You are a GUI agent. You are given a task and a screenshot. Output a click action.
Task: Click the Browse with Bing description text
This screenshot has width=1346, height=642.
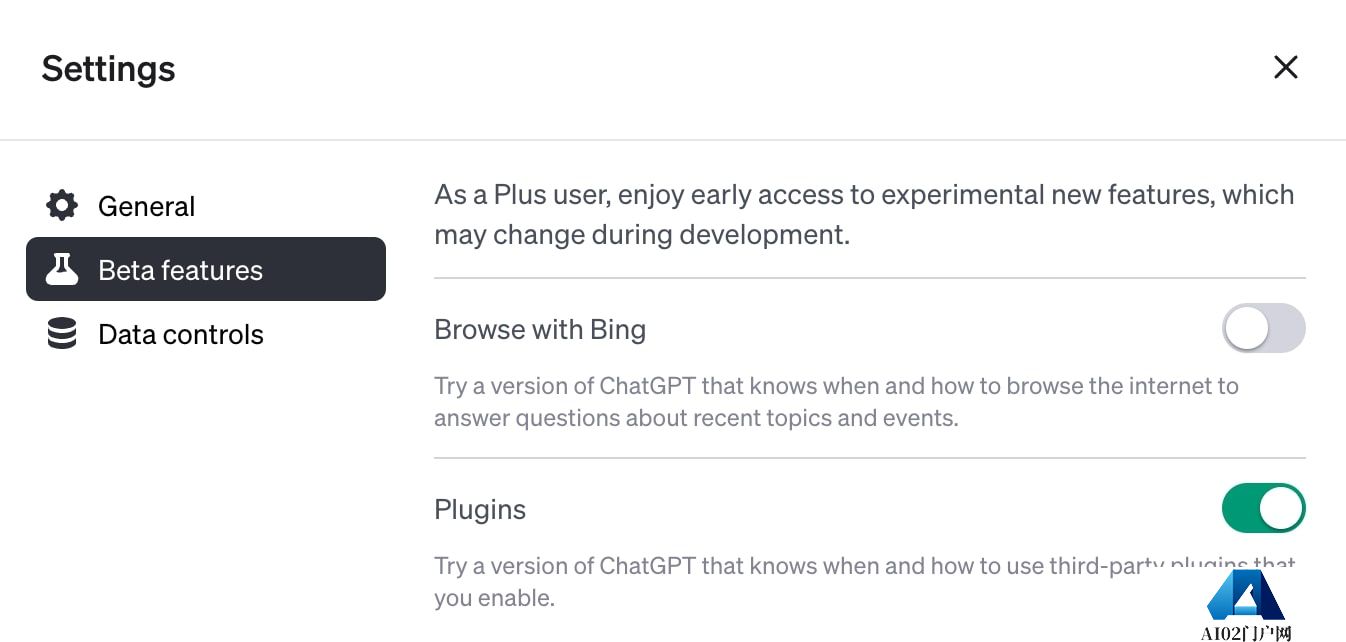(x=836, y=402)
